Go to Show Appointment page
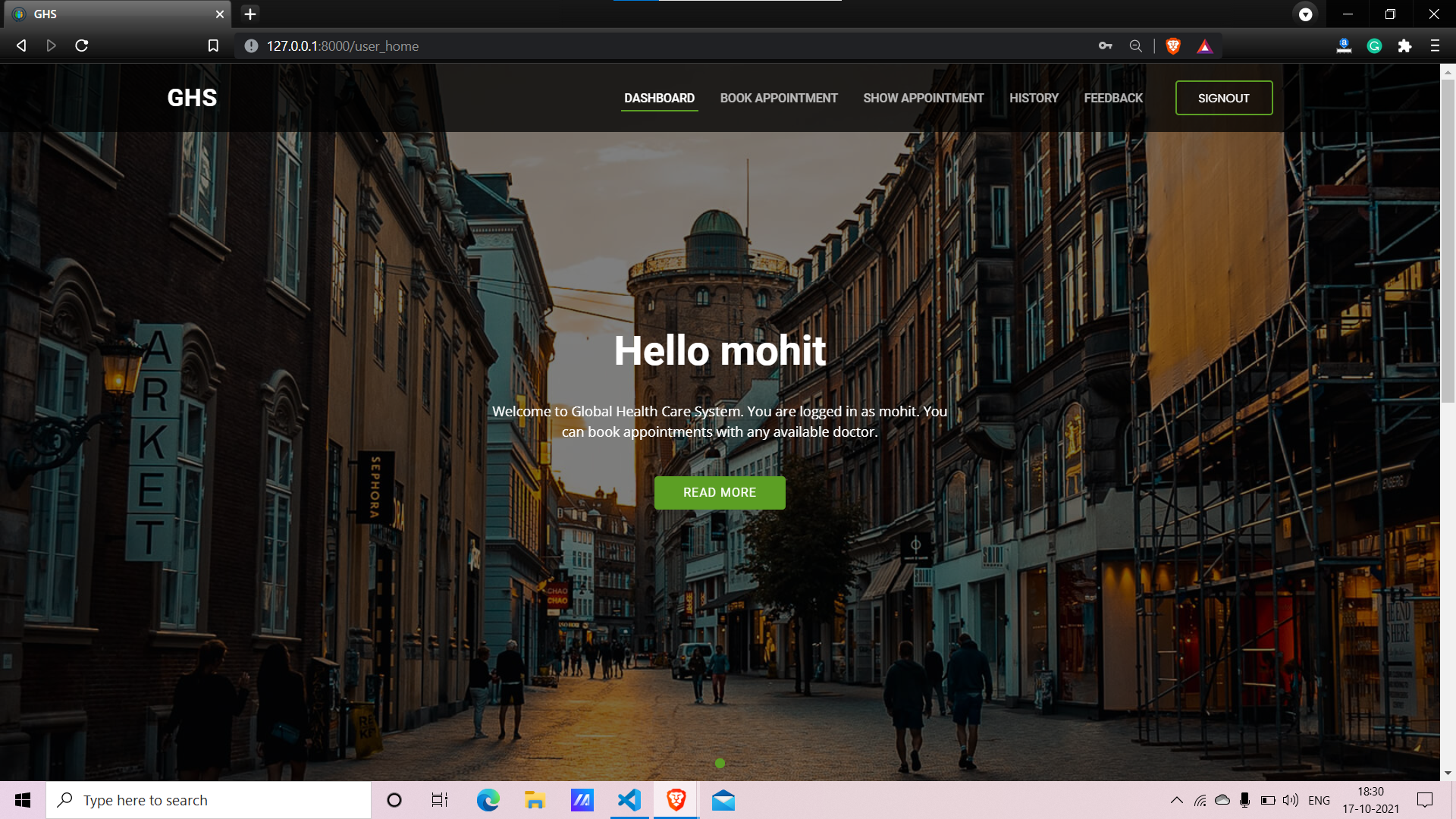The image size is (1456, 819). coord(923,99)
